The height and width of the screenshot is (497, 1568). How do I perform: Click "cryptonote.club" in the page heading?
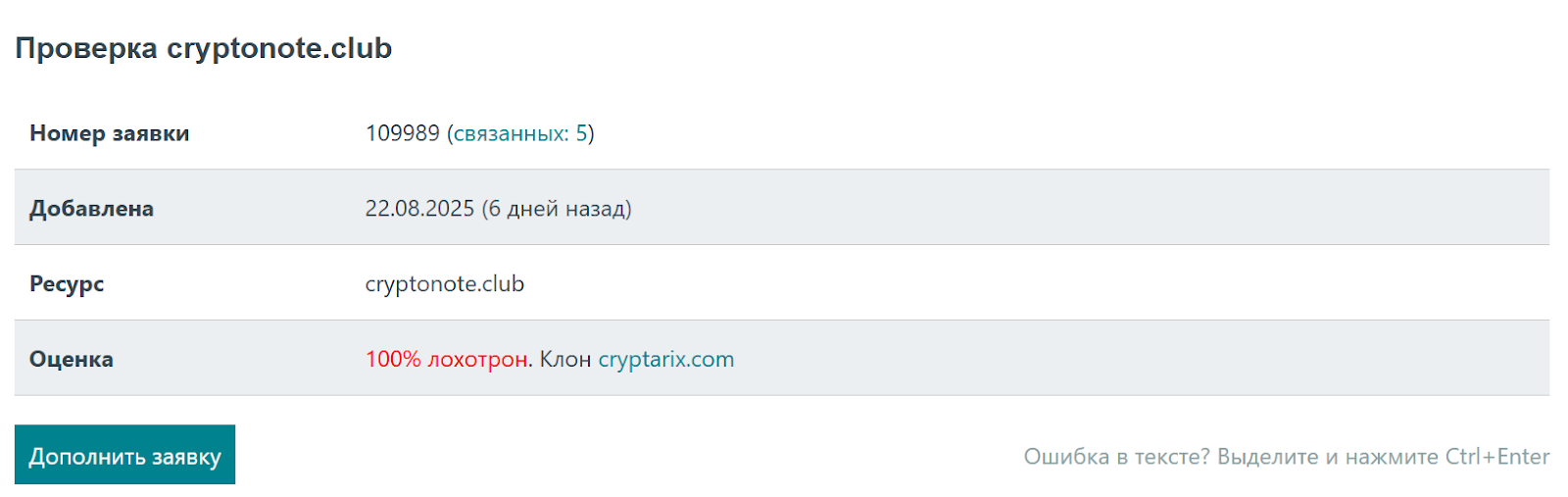[x=279, y=48]
